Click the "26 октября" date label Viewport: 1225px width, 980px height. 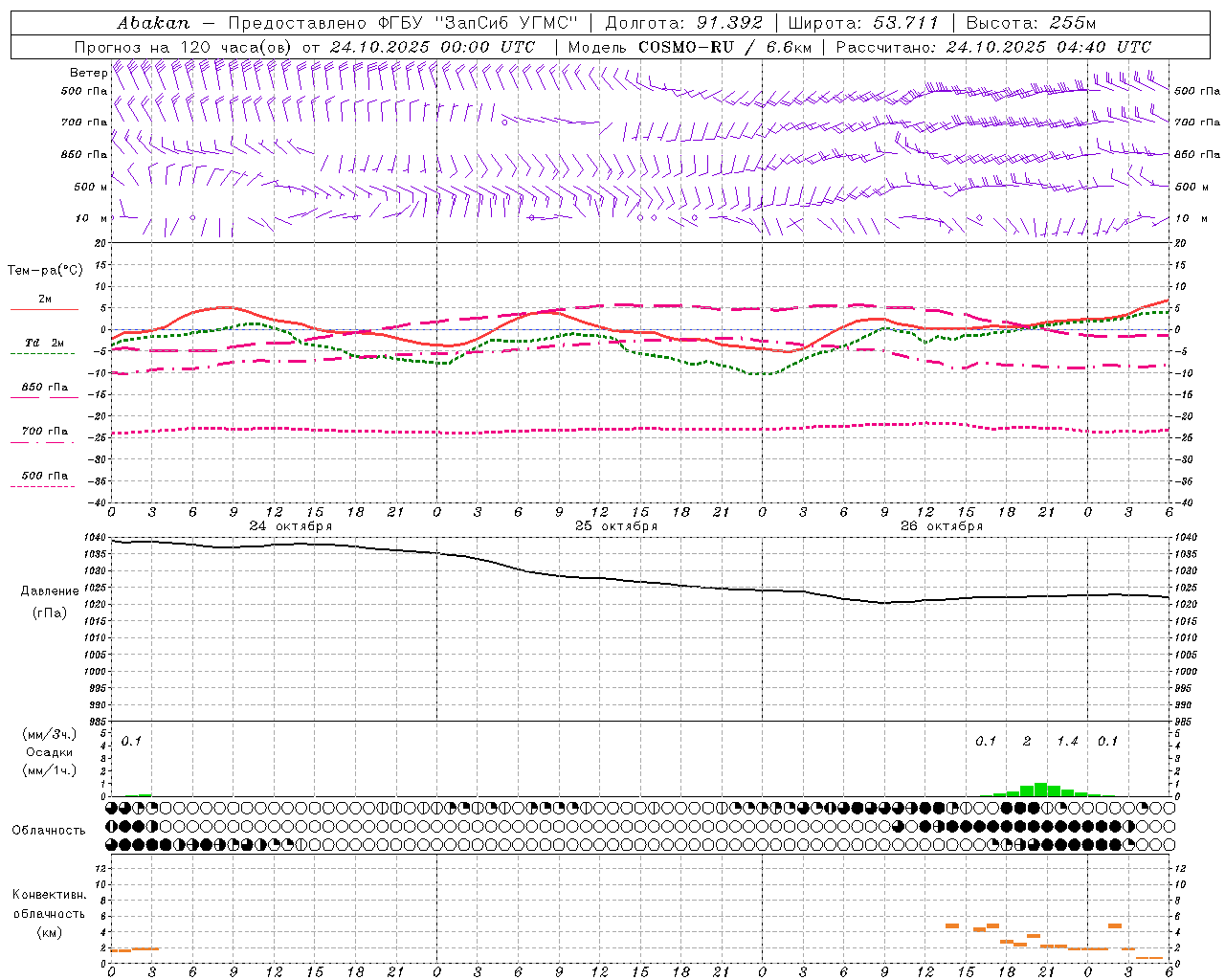(x=942, y=526)
